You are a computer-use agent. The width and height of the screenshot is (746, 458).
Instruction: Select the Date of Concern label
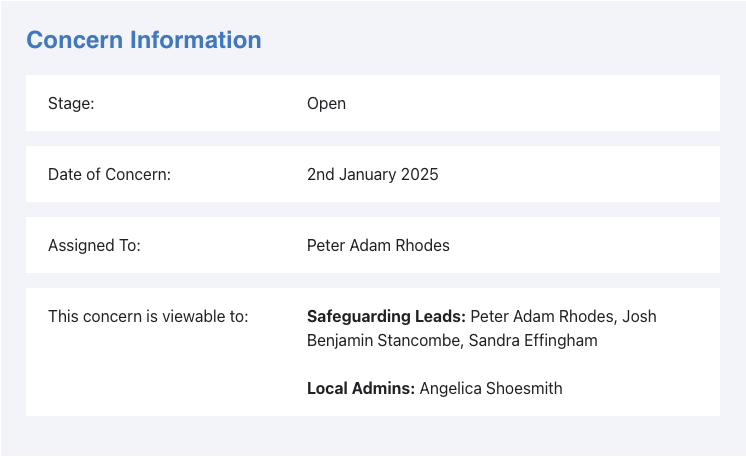coord(109,175)
